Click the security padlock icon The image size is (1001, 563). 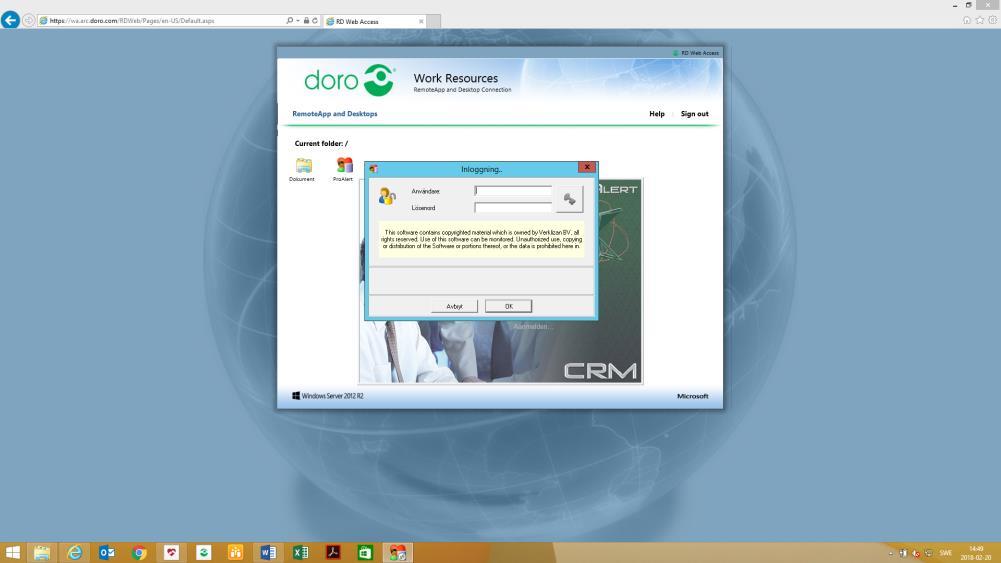306,20
